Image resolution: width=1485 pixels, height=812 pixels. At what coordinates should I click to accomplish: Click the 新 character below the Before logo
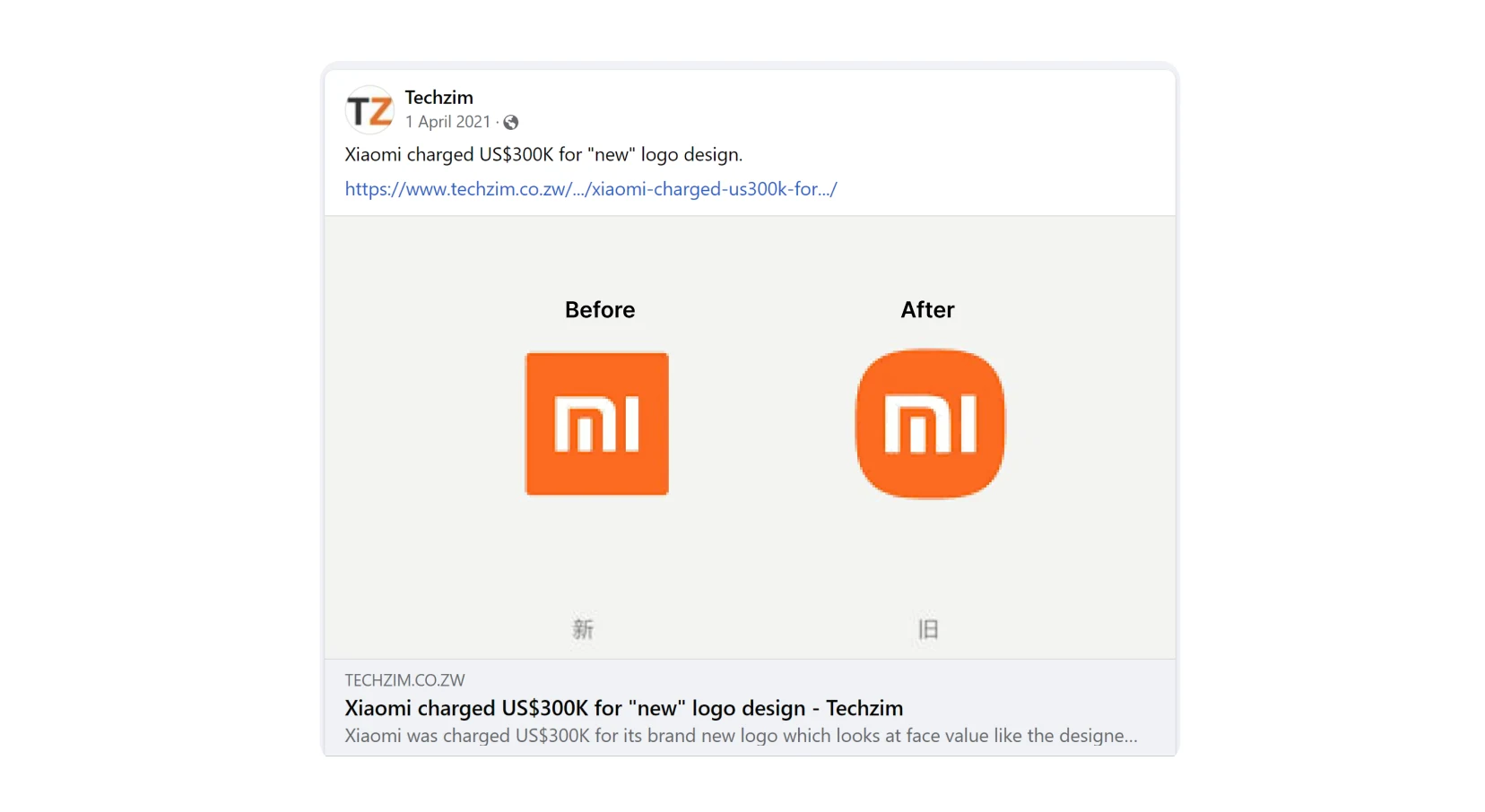pos(584,629)
